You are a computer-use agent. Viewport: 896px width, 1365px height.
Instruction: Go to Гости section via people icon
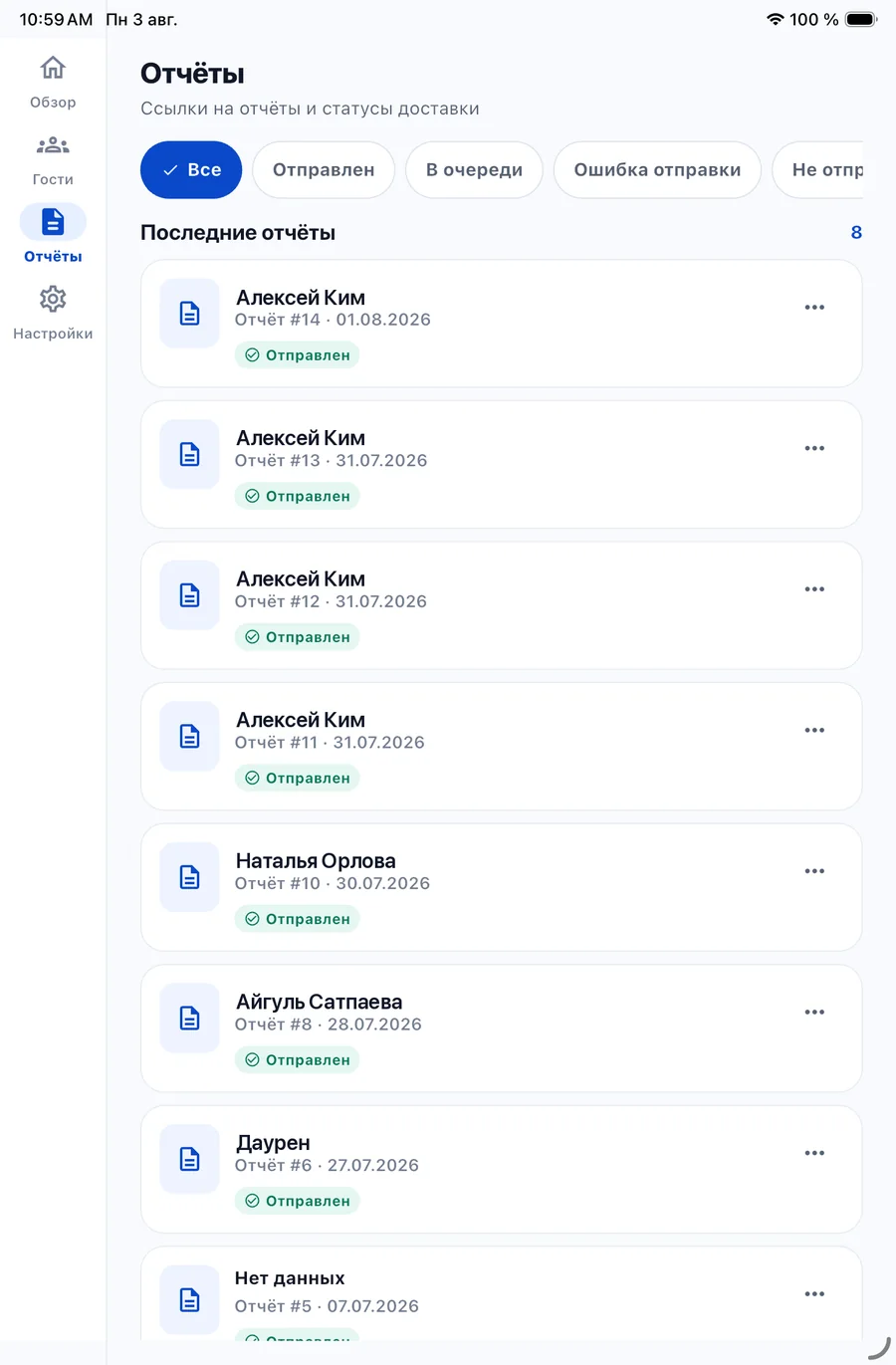[53, 145]
